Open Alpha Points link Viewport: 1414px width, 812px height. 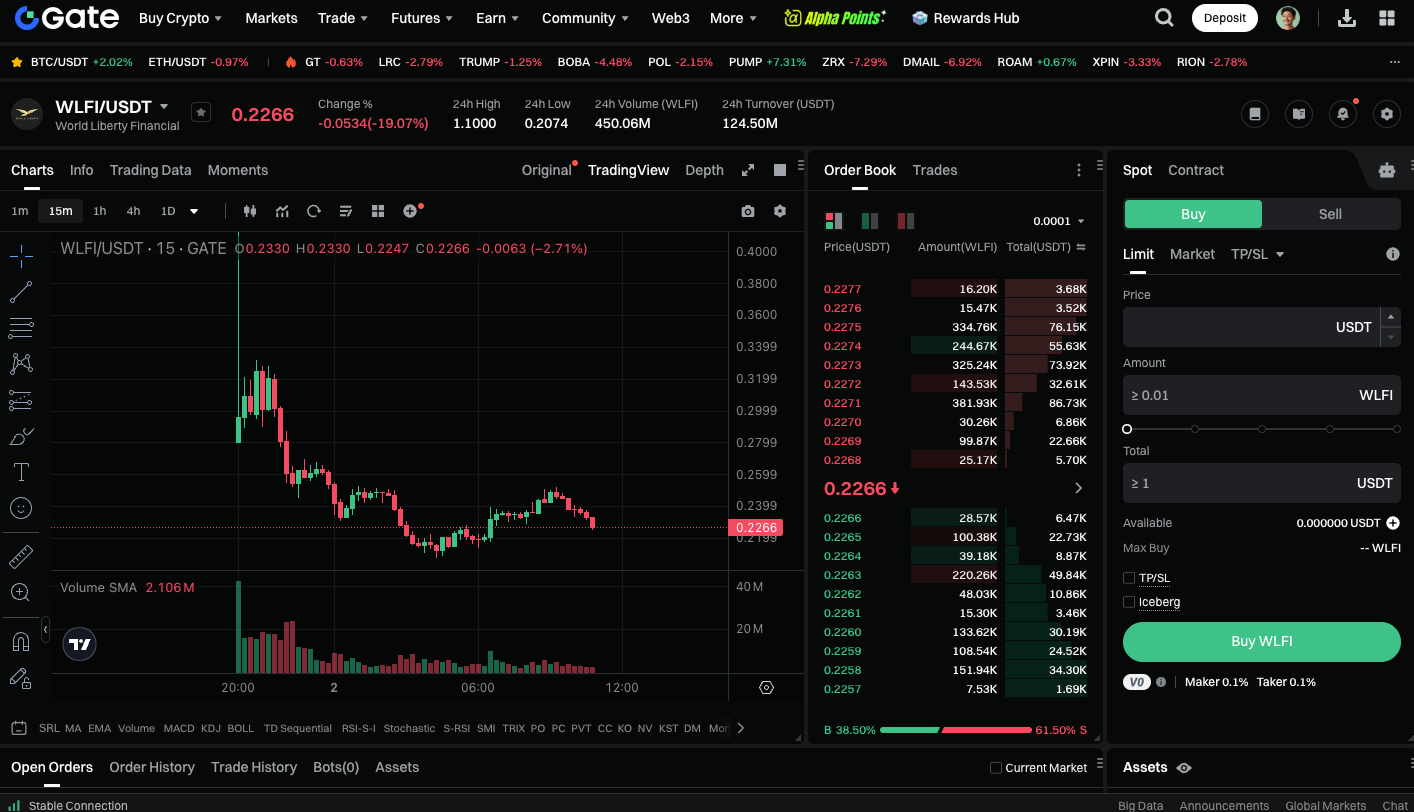point(836,18)
